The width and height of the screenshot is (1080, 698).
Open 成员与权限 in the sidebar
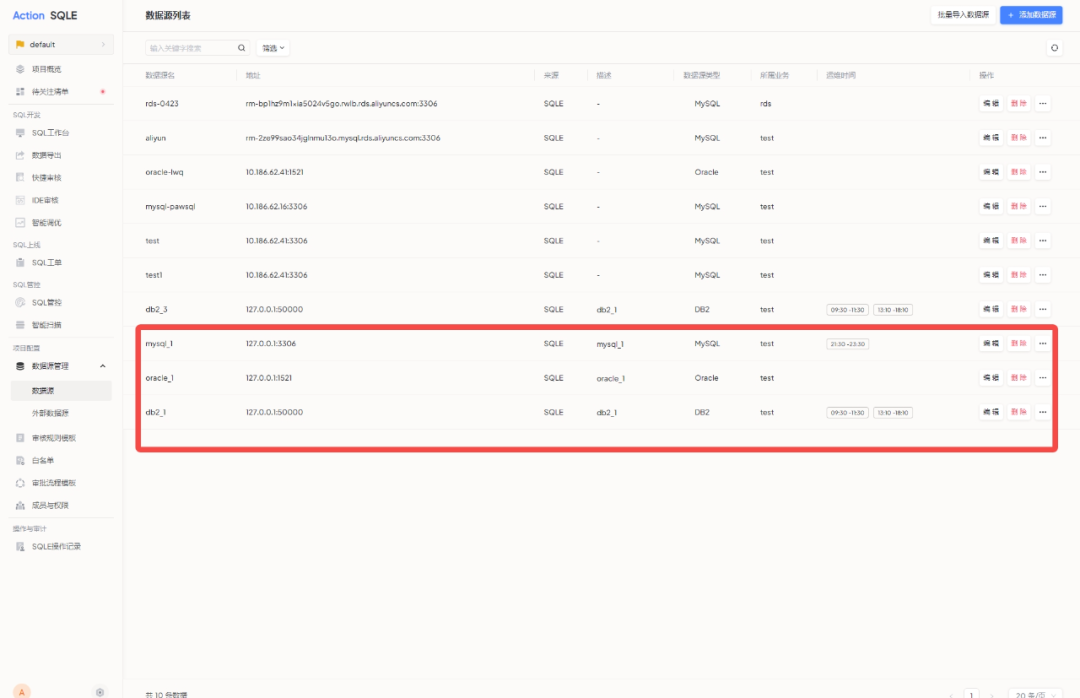pyautogui.click(x=50, y=505)
